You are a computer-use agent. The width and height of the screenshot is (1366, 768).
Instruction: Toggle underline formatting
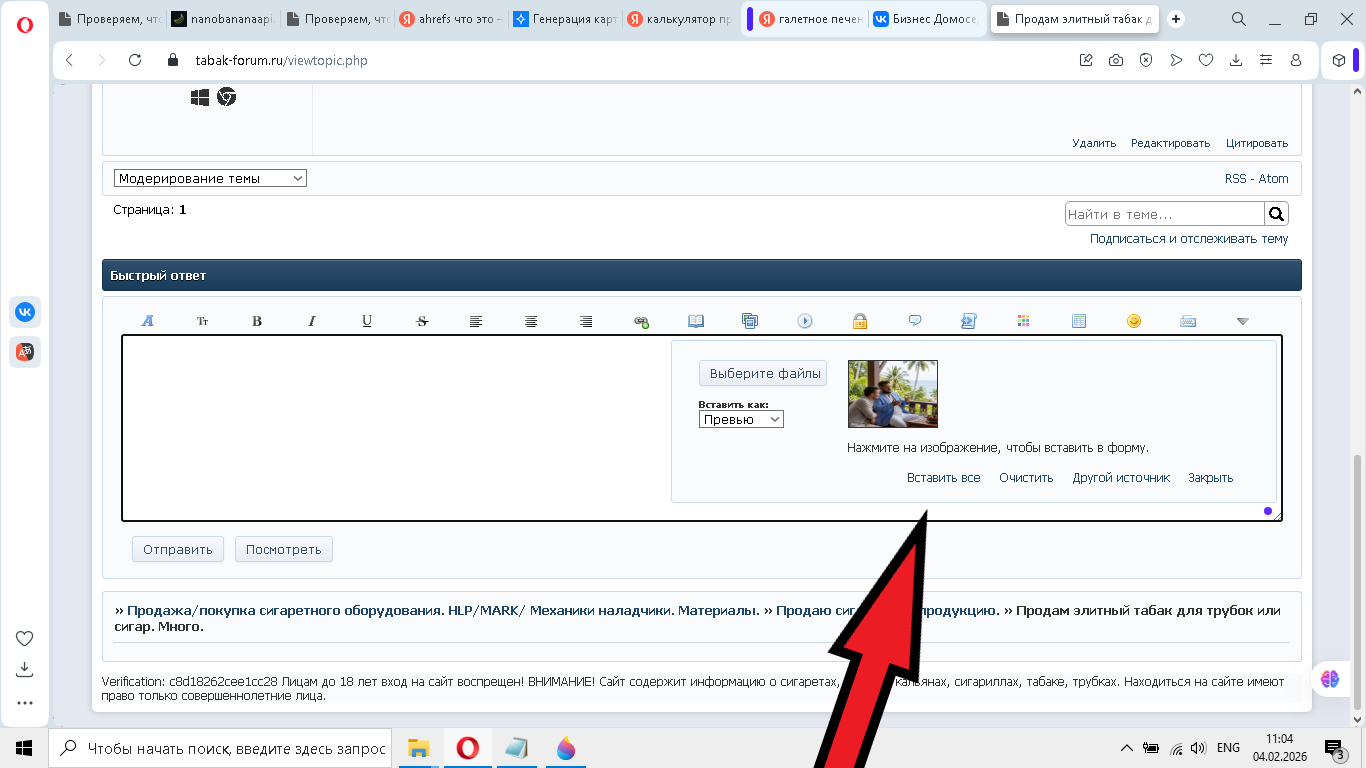pos(367,320)
